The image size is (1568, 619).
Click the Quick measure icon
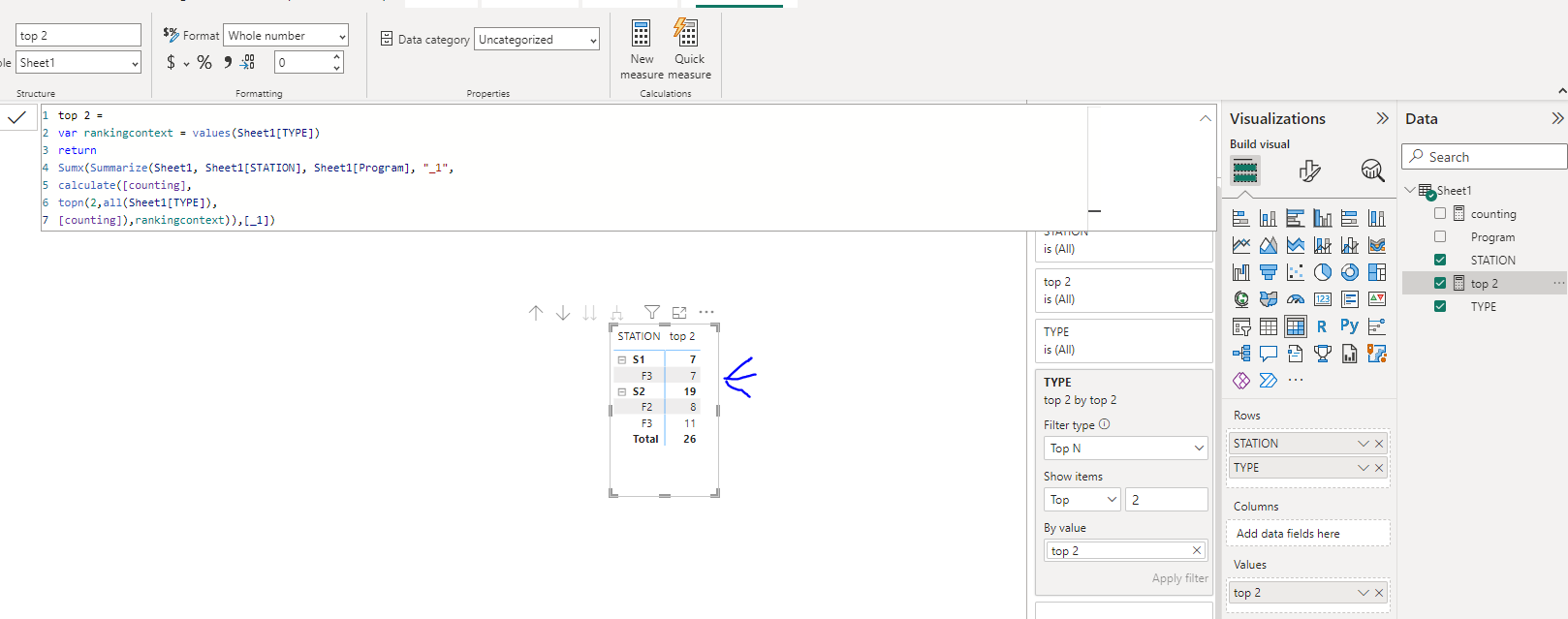pos(686,32)
